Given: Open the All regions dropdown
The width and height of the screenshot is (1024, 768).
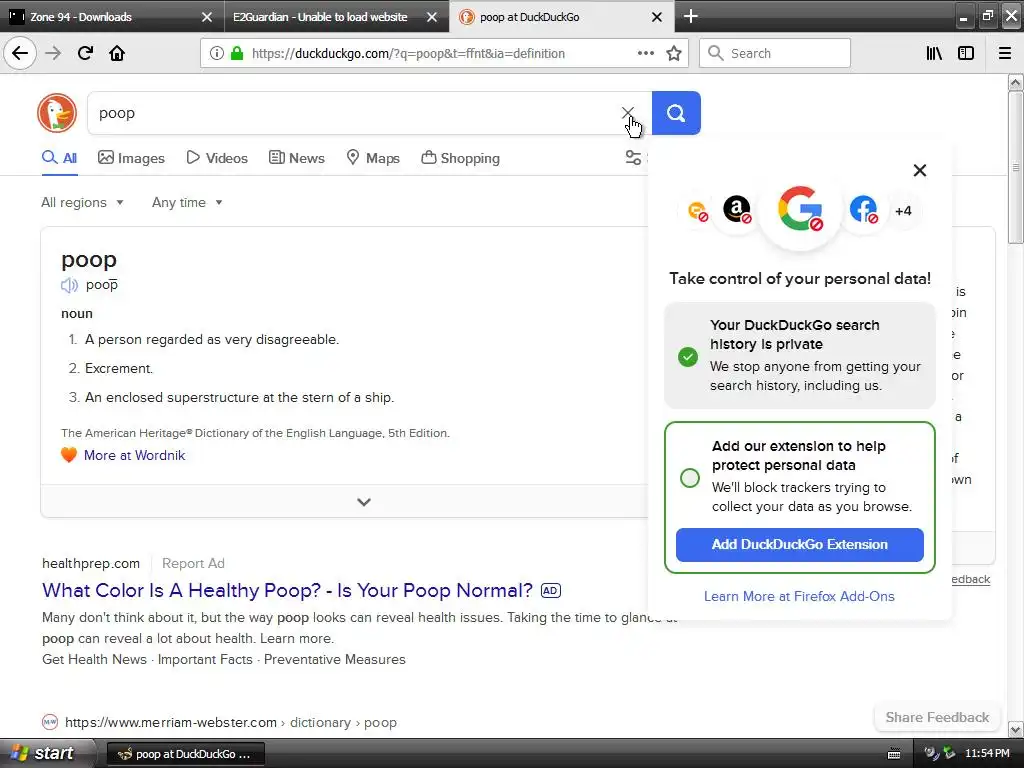Looking at the screenshot, I should (x=82, y=202).
